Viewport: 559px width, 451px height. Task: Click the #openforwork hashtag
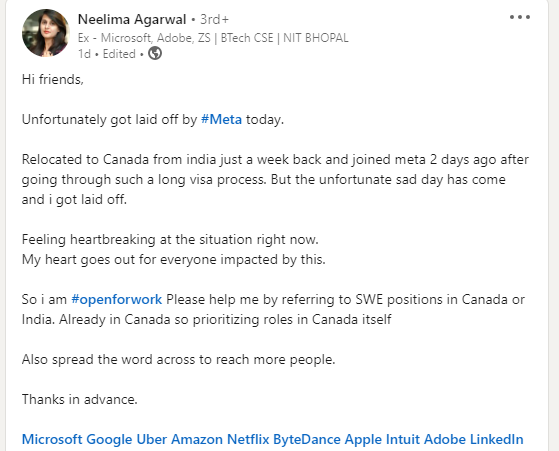(x=117, y=299)
